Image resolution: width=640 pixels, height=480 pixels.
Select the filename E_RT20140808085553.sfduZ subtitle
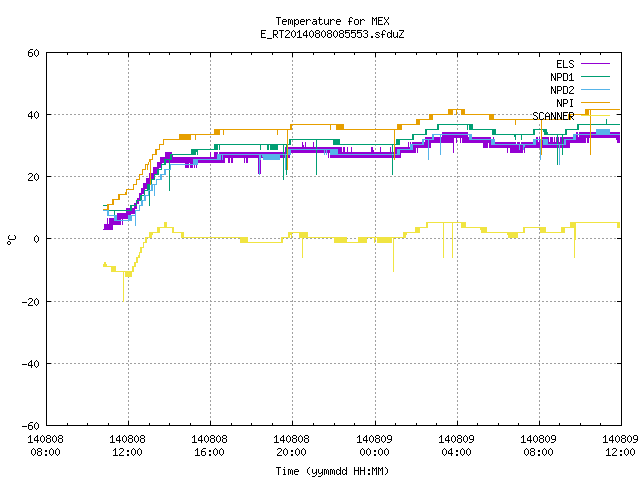tap(332, 34)
